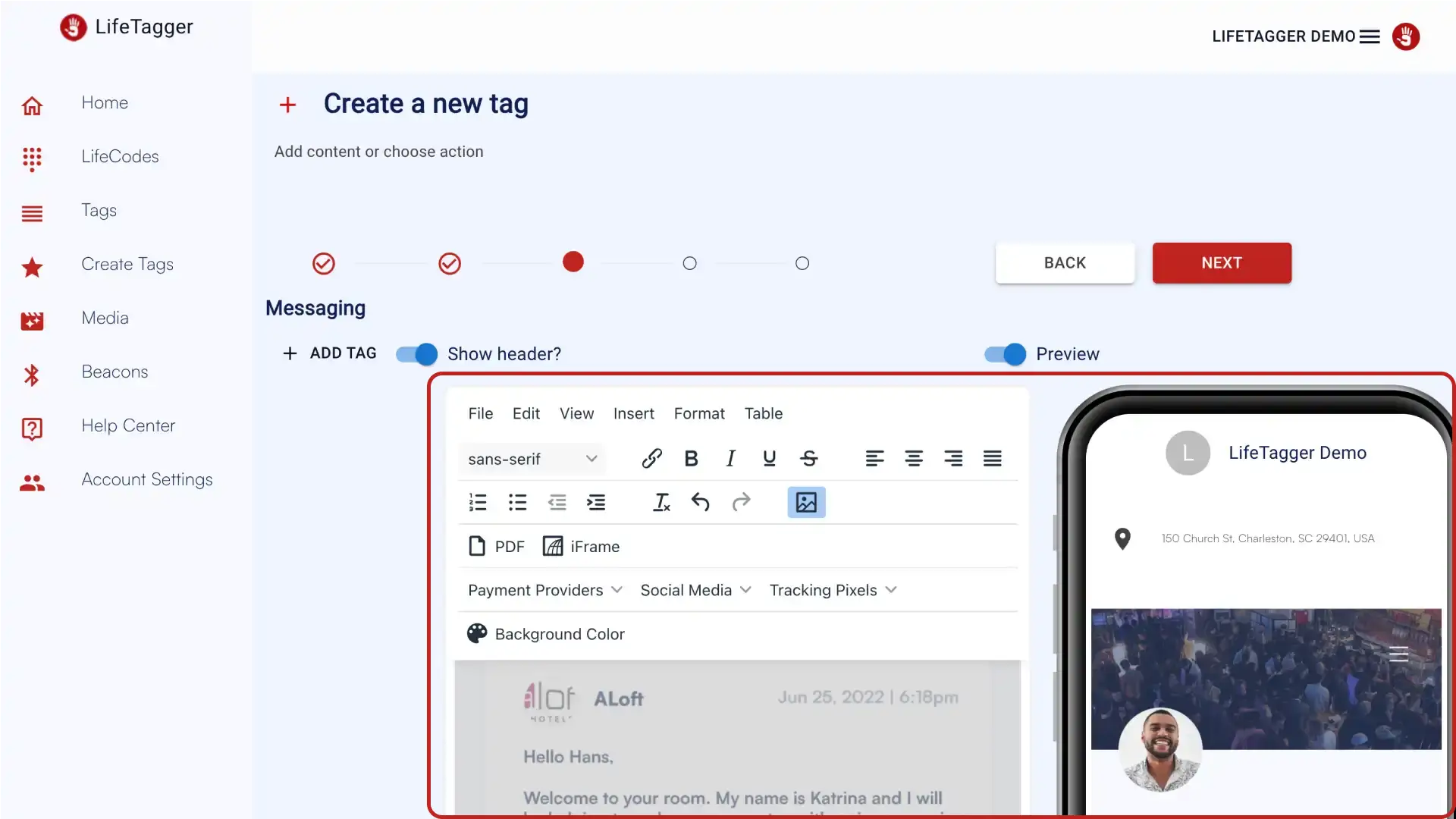This screenshot has height=819, width=1456.
Task: Click ADD TAG button
Action: coord(329,353)
